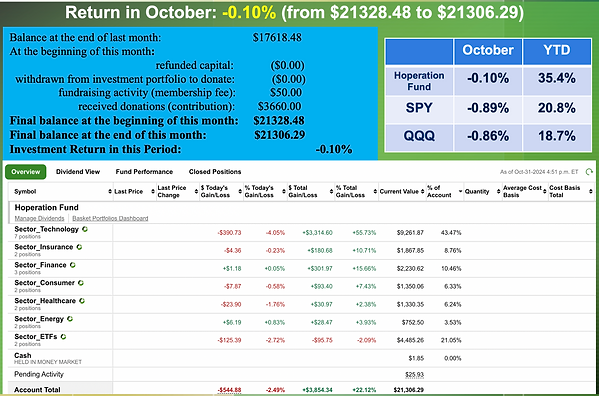This screenshot has height=396, width=599.
Task: Click the October column header cell
Action: pyautogui.click(x=488, y=51)
